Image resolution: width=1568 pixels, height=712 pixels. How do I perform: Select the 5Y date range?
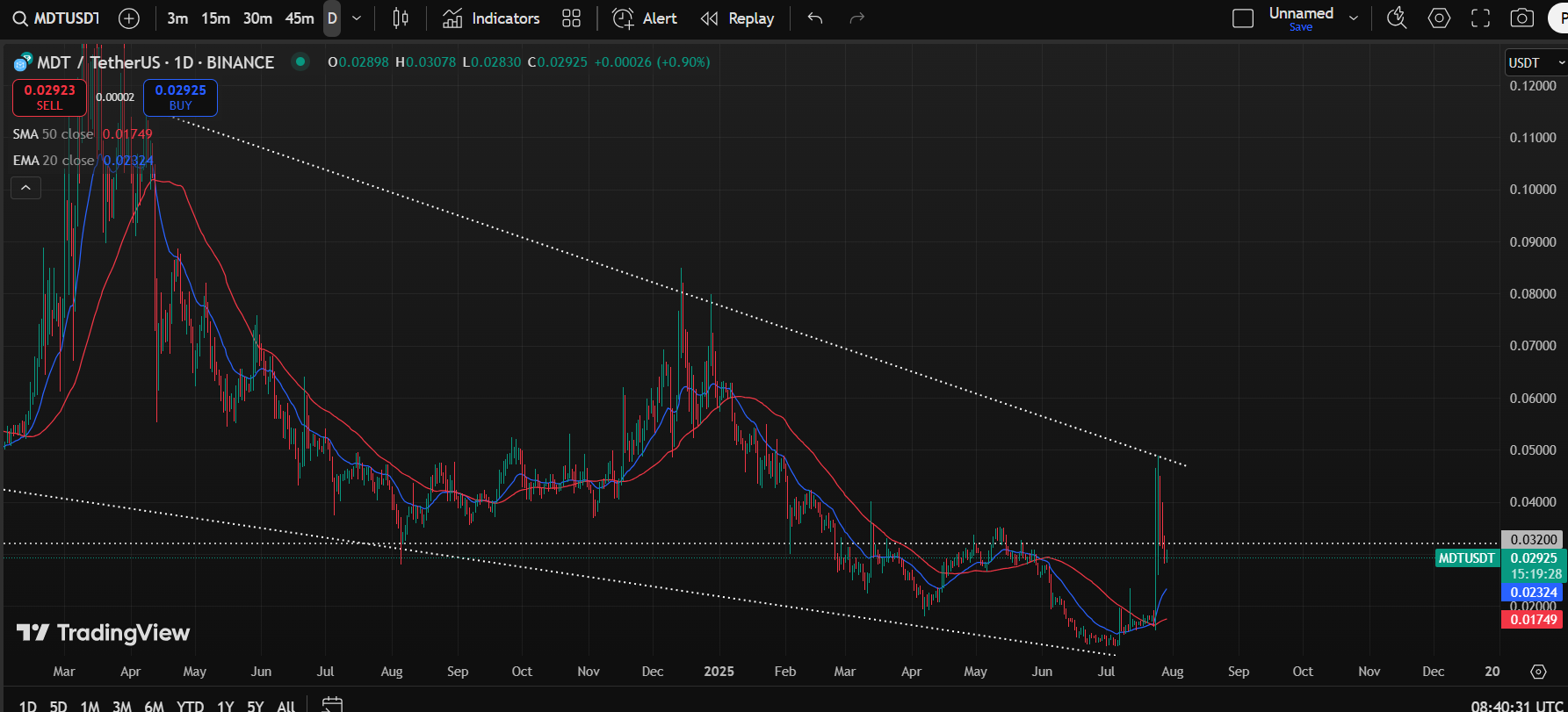coord(256,706)
